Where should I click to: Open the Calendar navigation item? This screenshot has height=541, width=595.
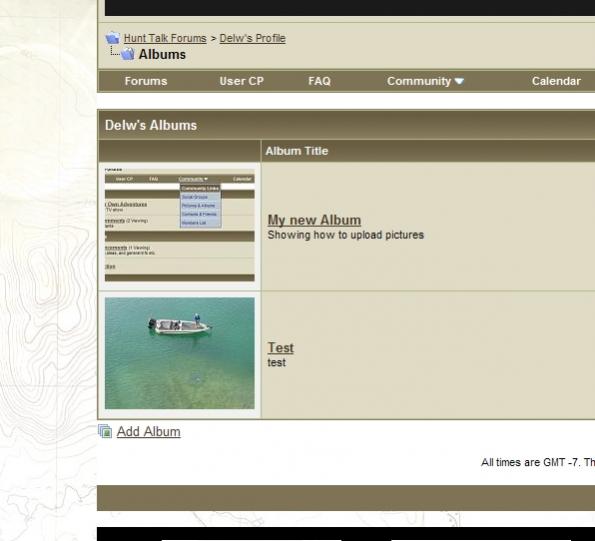(556, 81)
